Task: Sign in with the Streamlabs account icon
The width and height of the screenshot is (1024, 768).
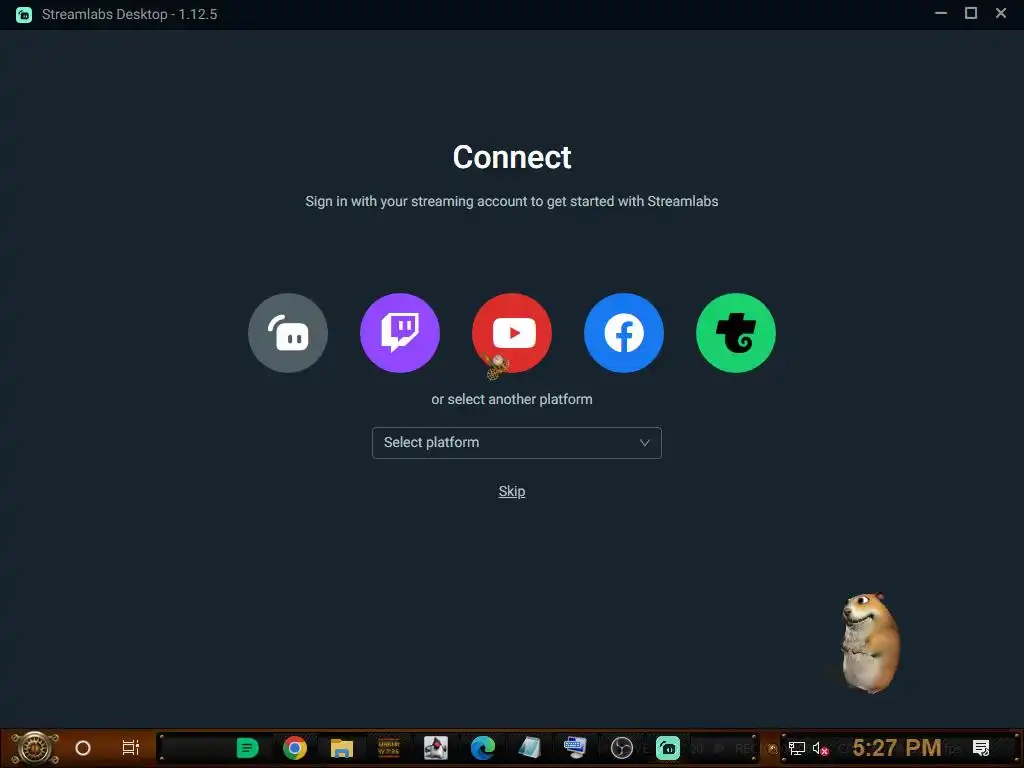Action: (288, 333)
